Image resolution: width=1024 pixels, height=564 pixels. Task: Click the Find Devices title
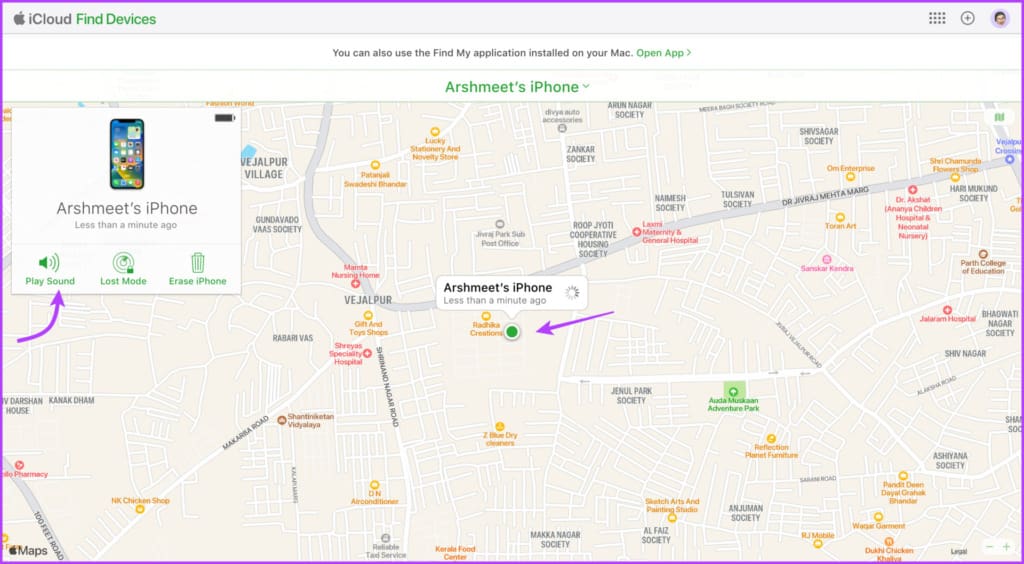(x=116, y=19)
